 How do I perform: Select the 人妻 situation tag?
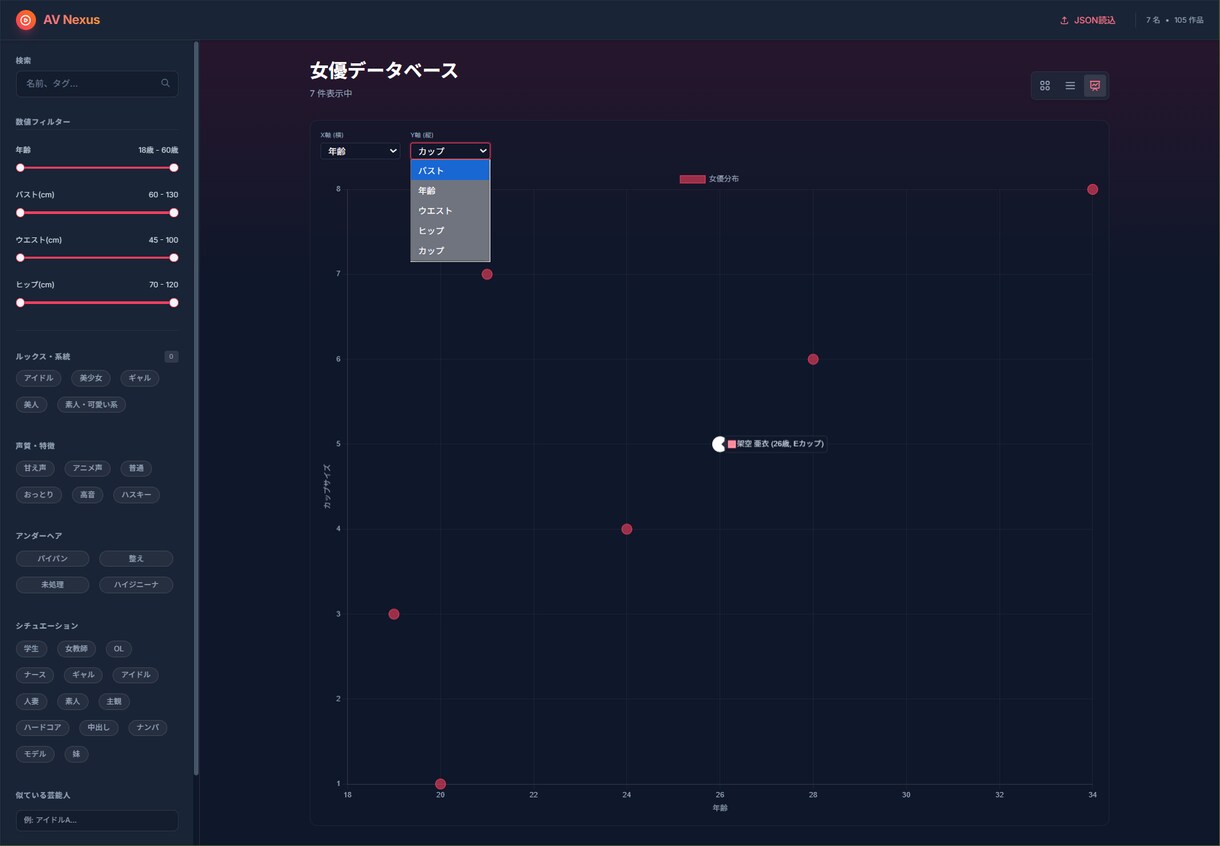pos(32,701)
